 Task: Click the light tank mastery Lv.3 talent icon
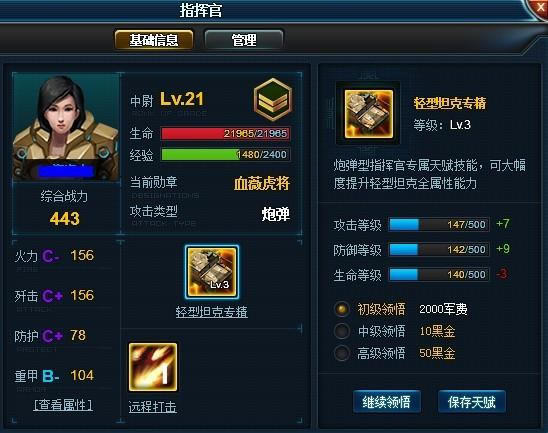212,272
